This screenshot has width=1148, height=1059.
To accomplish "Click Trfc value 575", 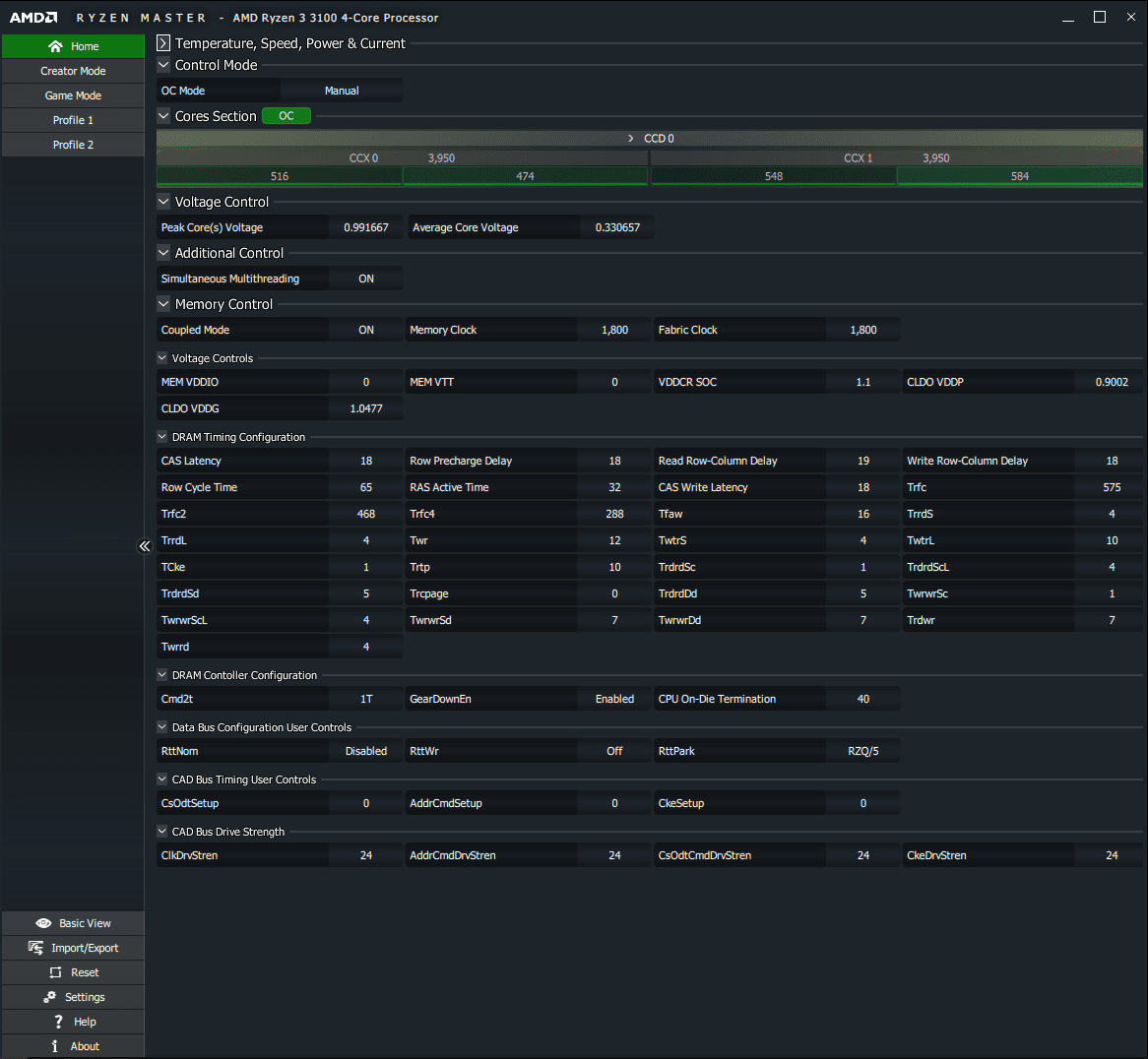I will pos(1112,487).
